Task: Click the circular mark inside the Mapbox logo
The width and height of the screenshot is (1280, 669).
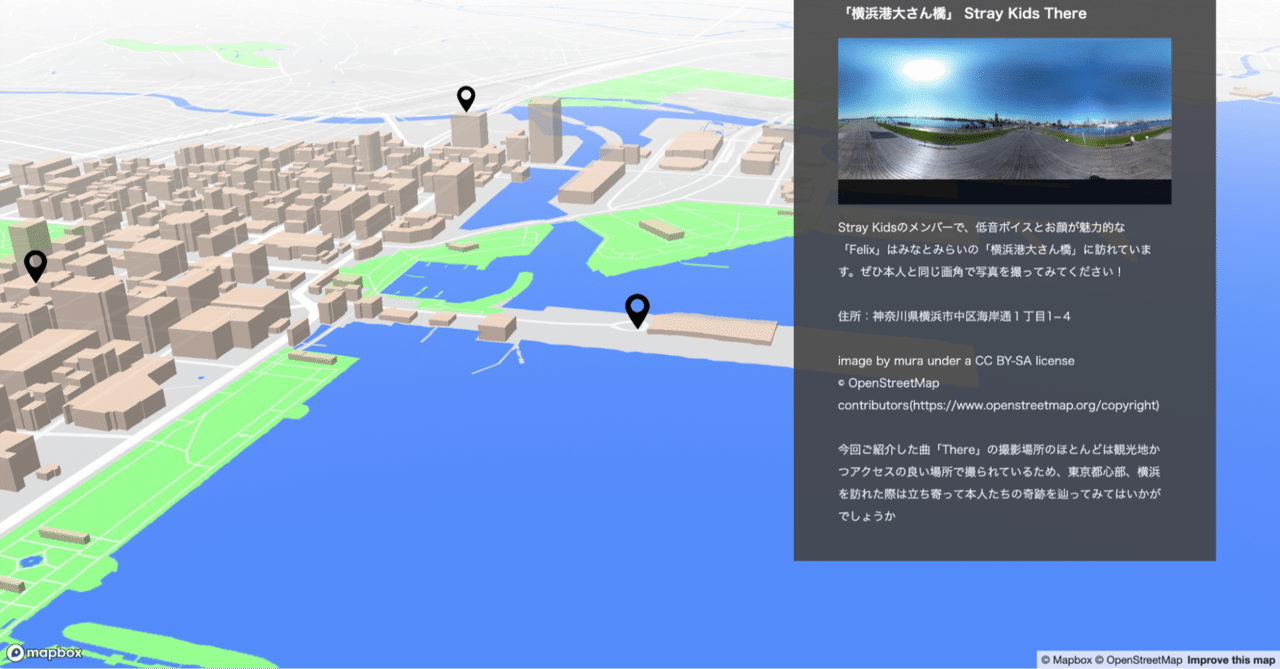Action: (14, 651)
